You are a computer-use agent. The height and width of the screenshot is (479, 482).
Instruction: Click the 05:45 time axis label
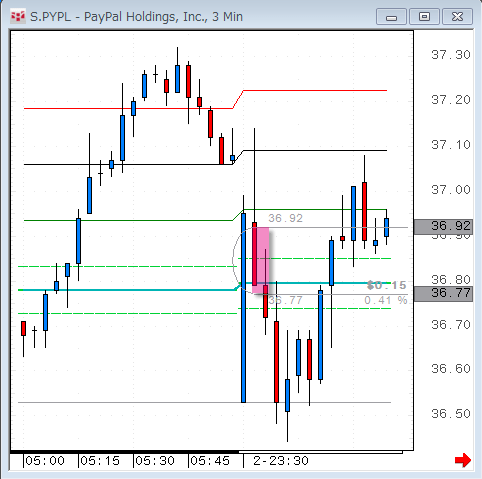pos(210,461)
